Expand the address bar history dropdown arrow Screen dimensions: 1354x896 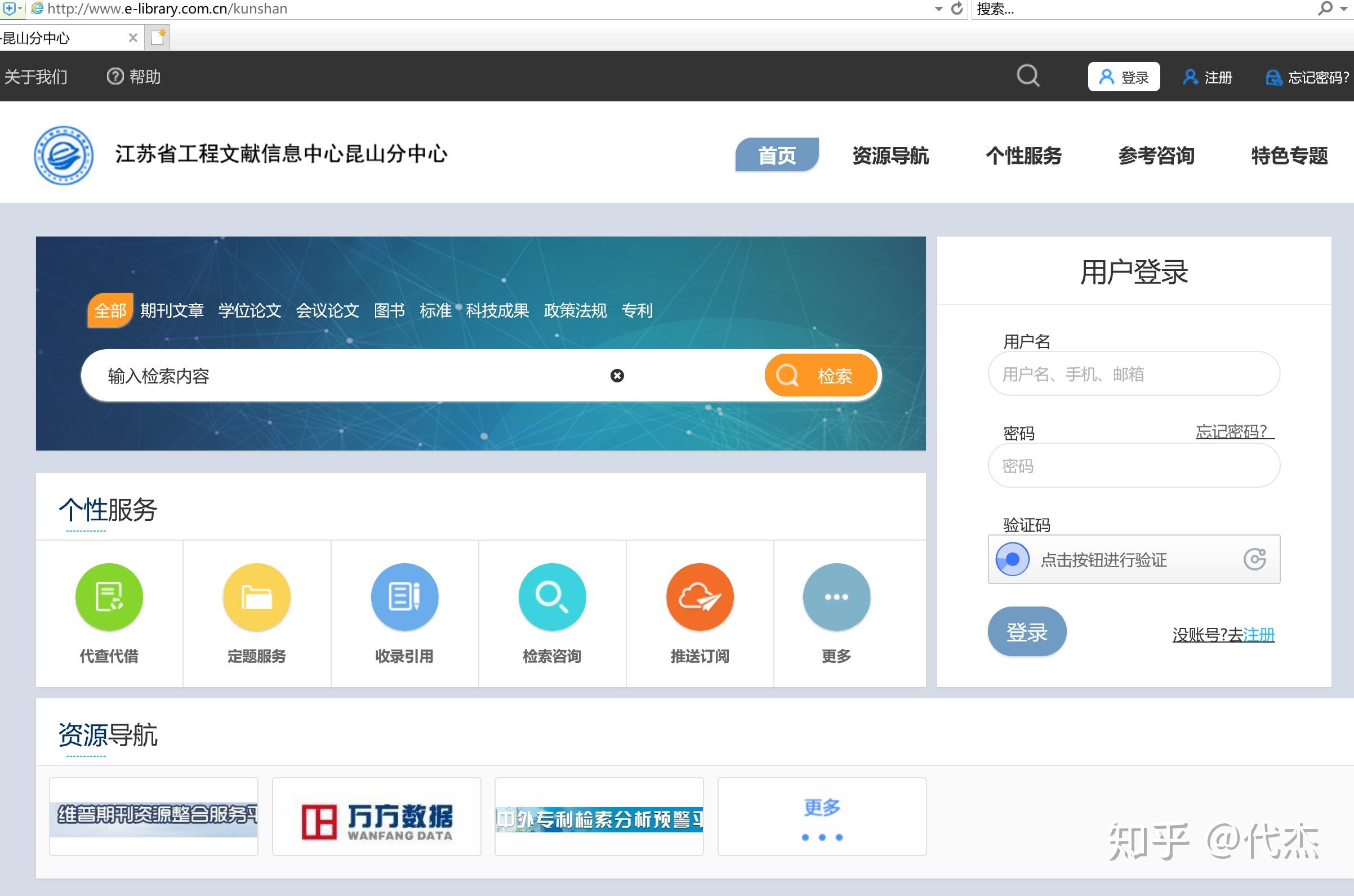click(x=938, y=9)
